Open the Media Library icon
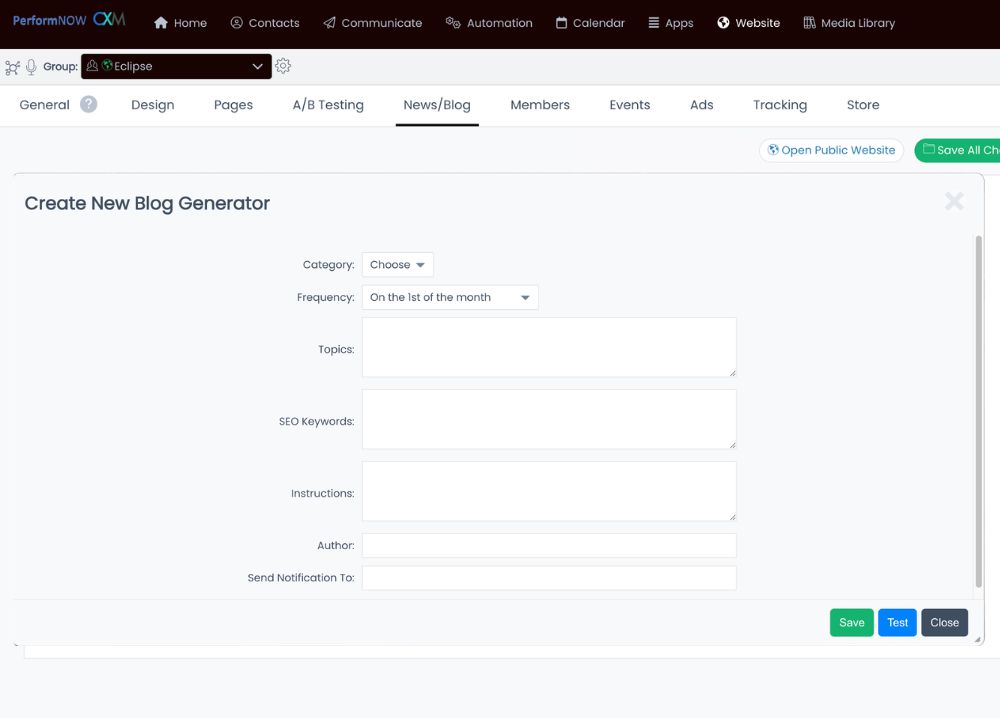The width and height of the screenshot is (1000, 718). tap(809, 22)
